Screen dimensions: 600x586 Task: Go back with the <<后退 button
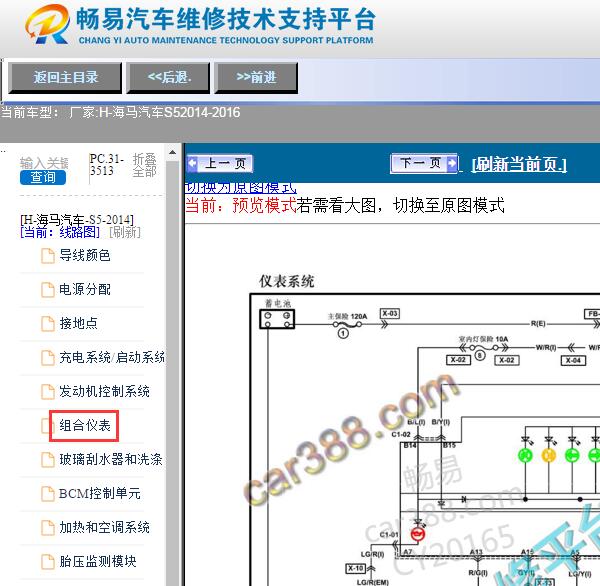[168, 78]
